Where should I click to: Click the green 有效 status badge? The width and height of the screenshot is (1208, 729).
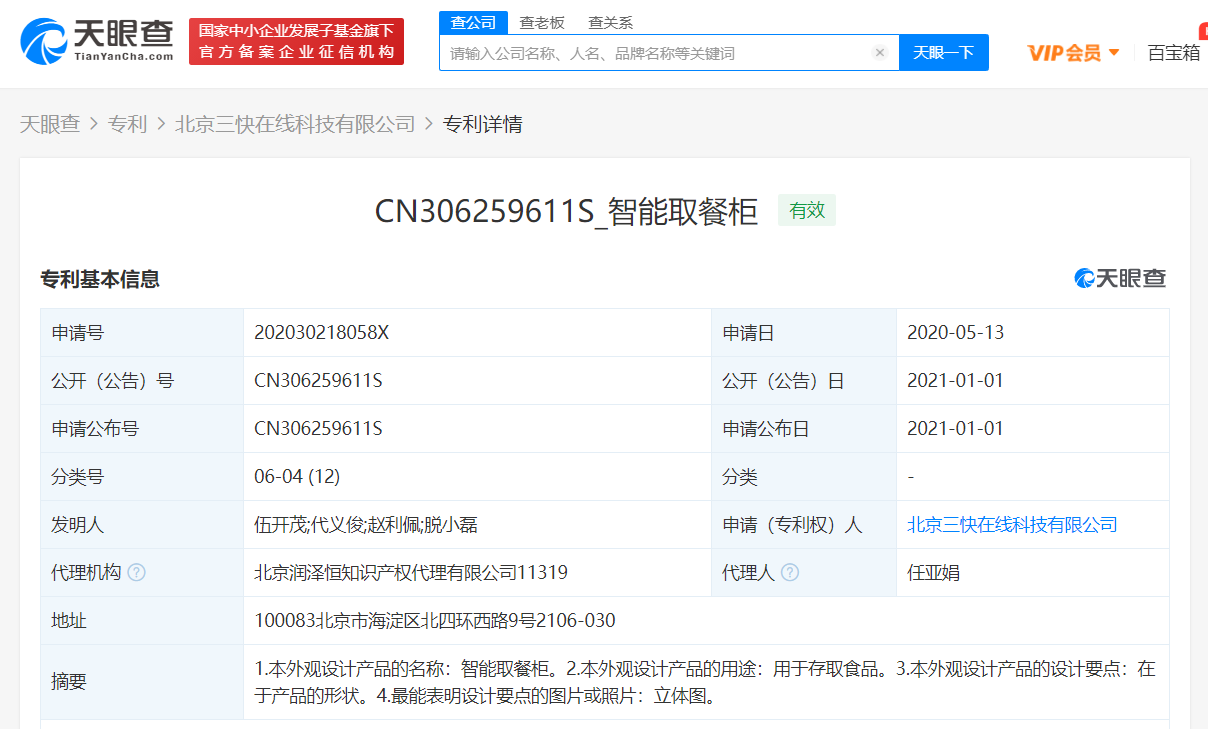[x=806, y=211]
